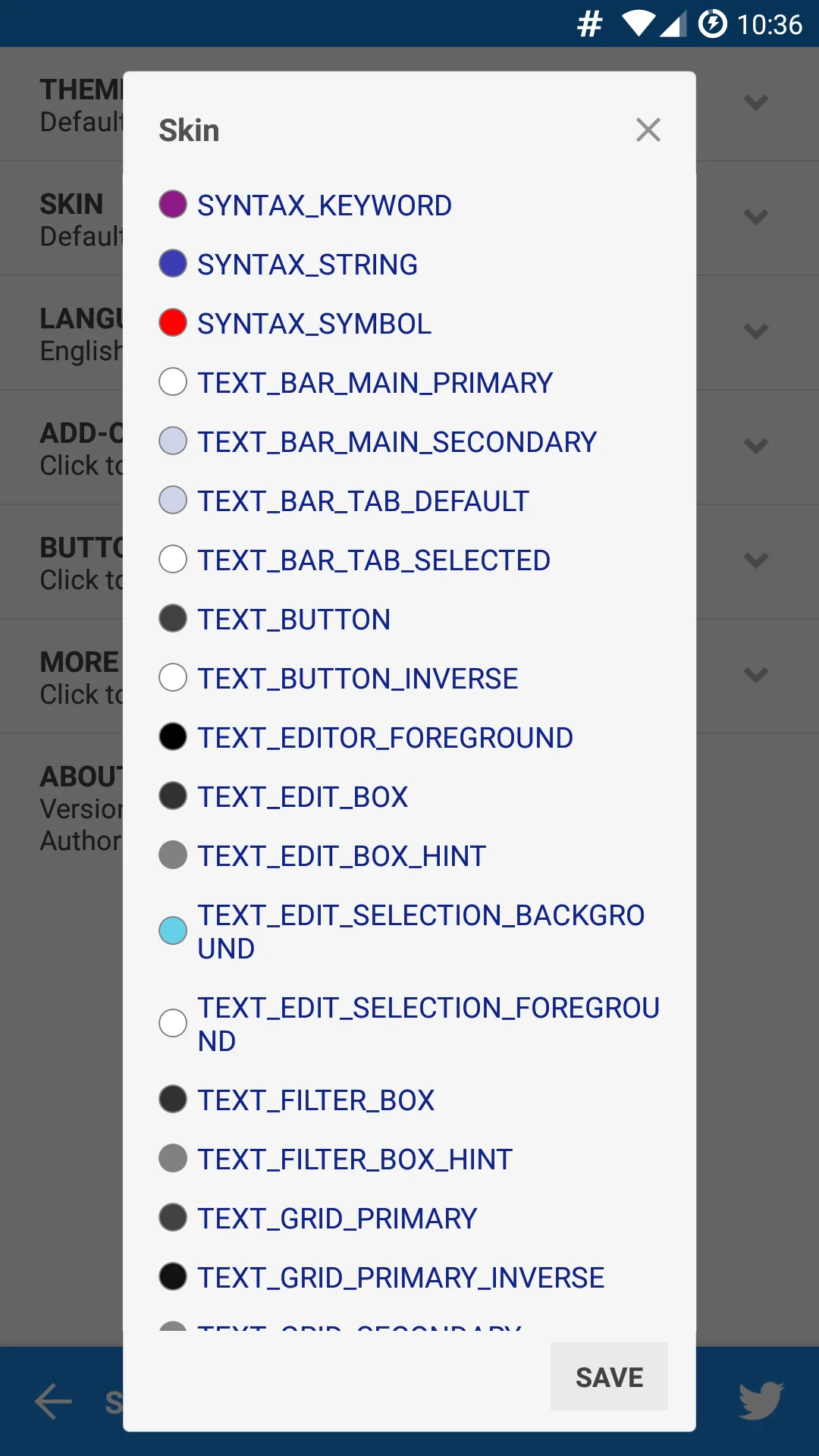Choose the TEXT_BUTTON_INVERSE entry
Viewport: 819px width, 1456px height.
tap(357, 679)
